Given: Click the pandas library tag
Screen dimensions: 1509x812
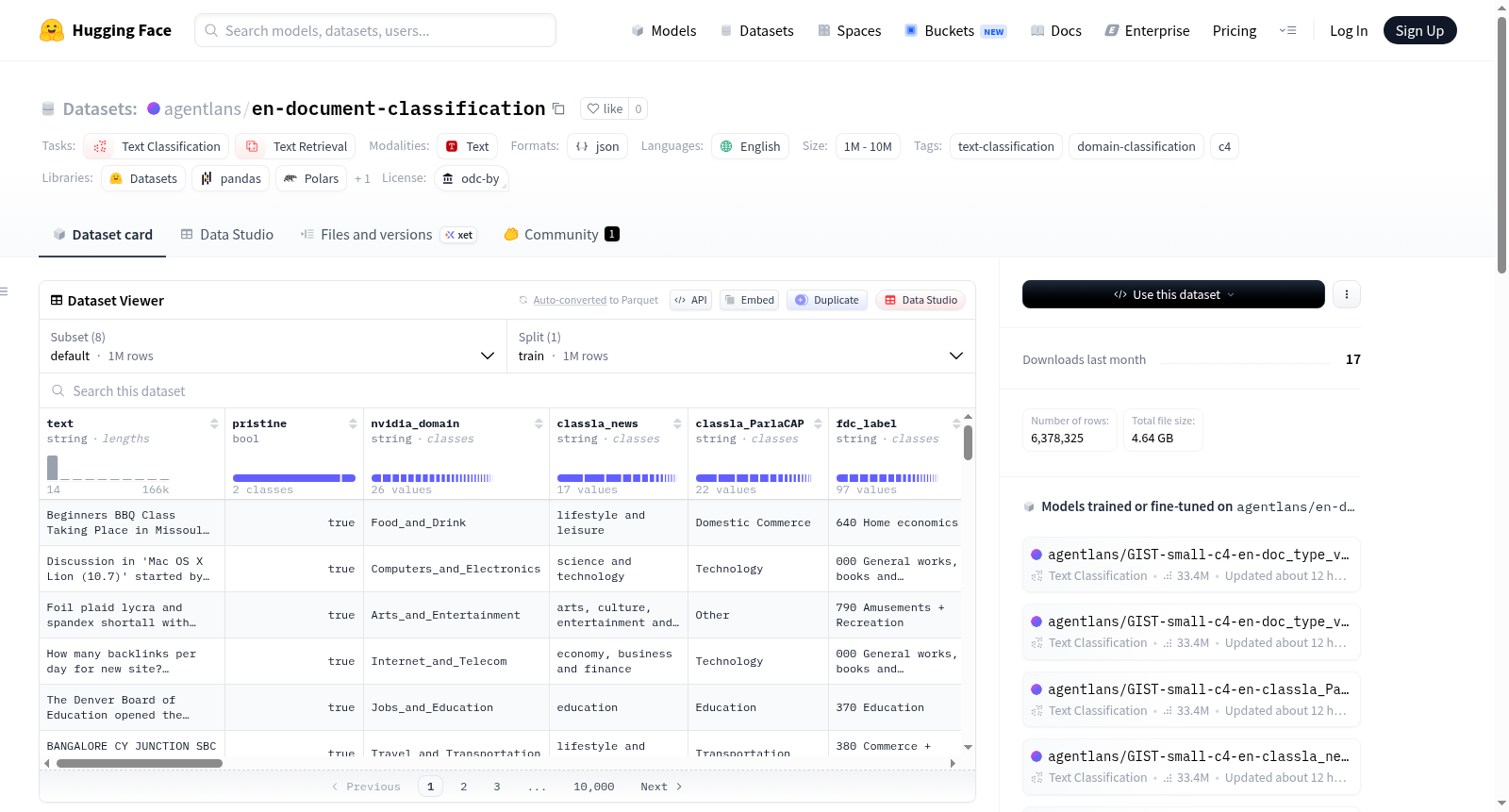Looking at the screenshot, I should [230, 178].
